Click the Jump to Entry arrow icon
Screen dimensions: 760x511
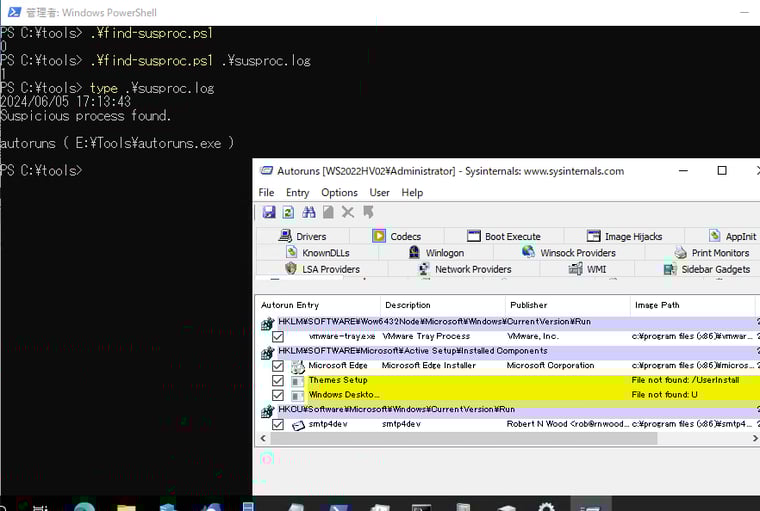click(x=368, y=212)
